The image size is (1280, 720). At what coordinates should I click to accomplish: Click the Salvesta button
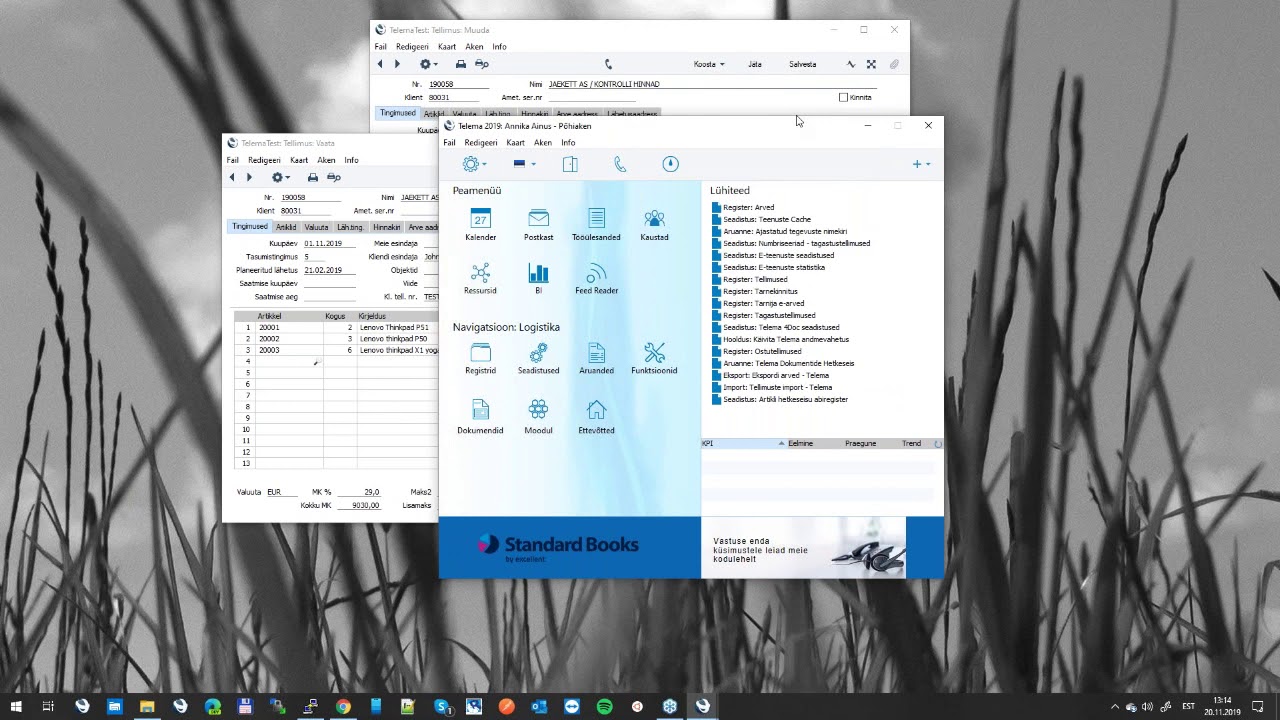tap(802, 64)
